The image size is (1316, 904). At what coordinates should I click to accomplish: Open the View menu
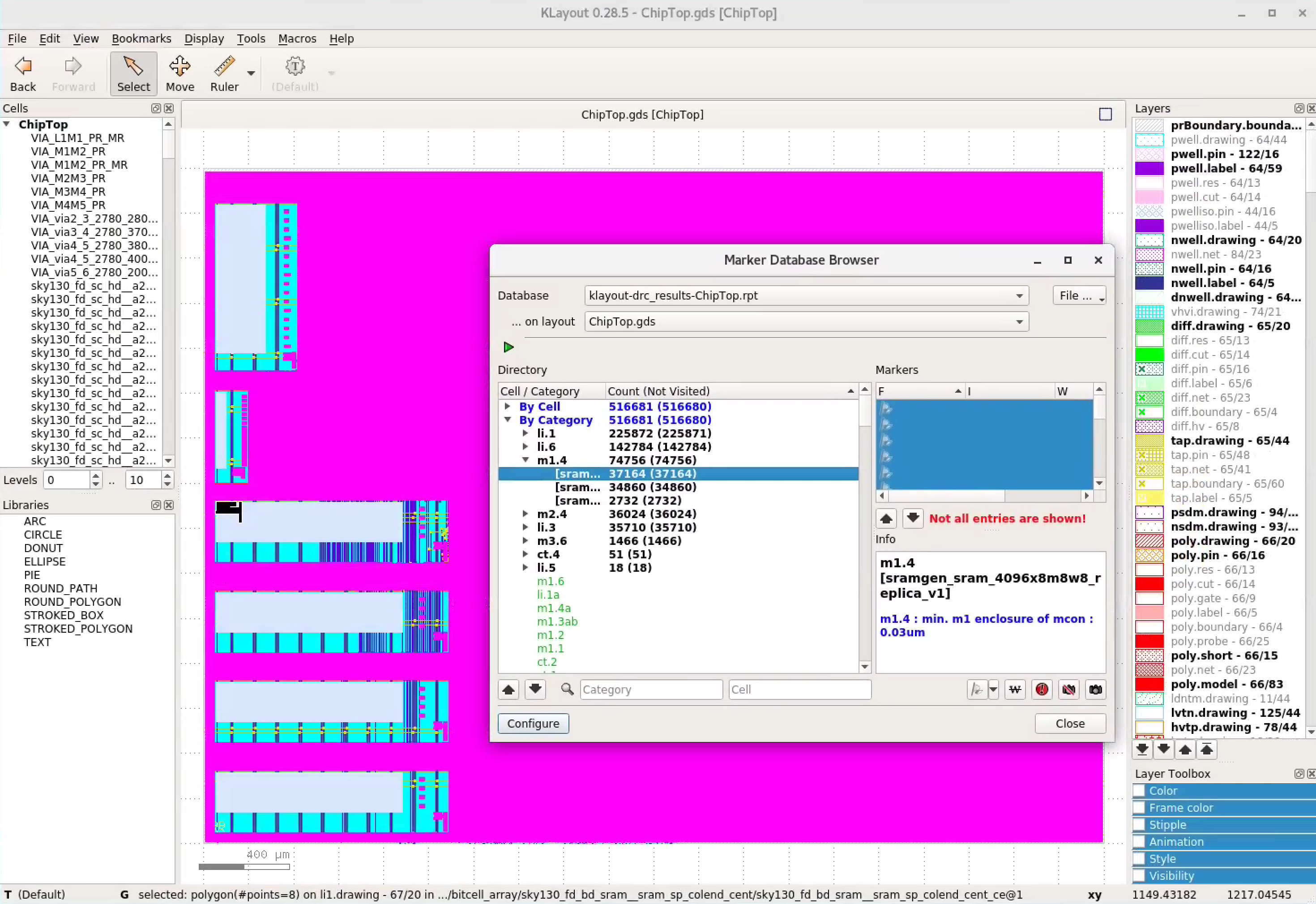(x=86, y=39)
